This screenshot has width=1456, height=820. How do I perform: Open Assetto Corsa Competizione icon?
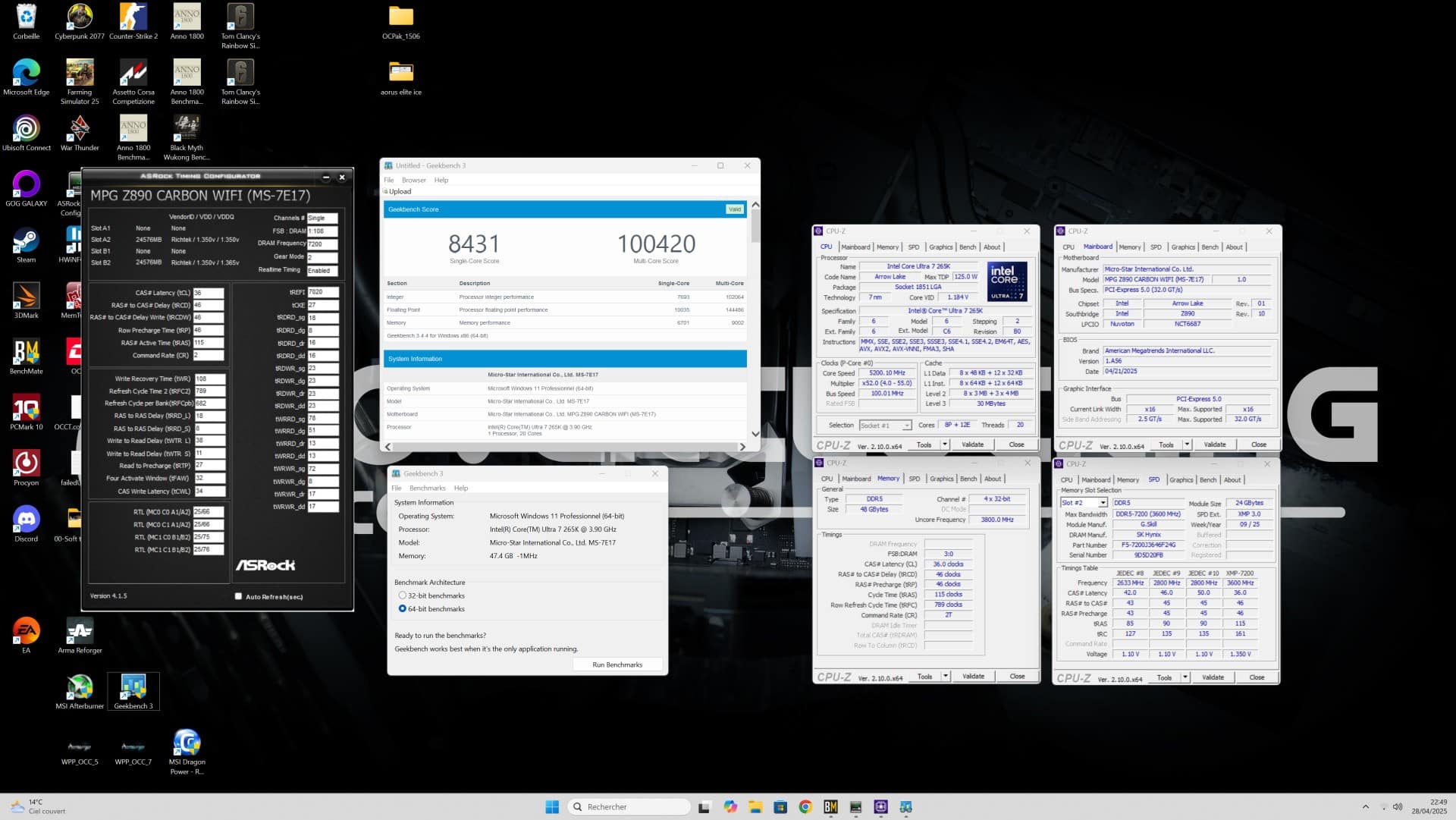pyautogui.click(x=133, y=82)
